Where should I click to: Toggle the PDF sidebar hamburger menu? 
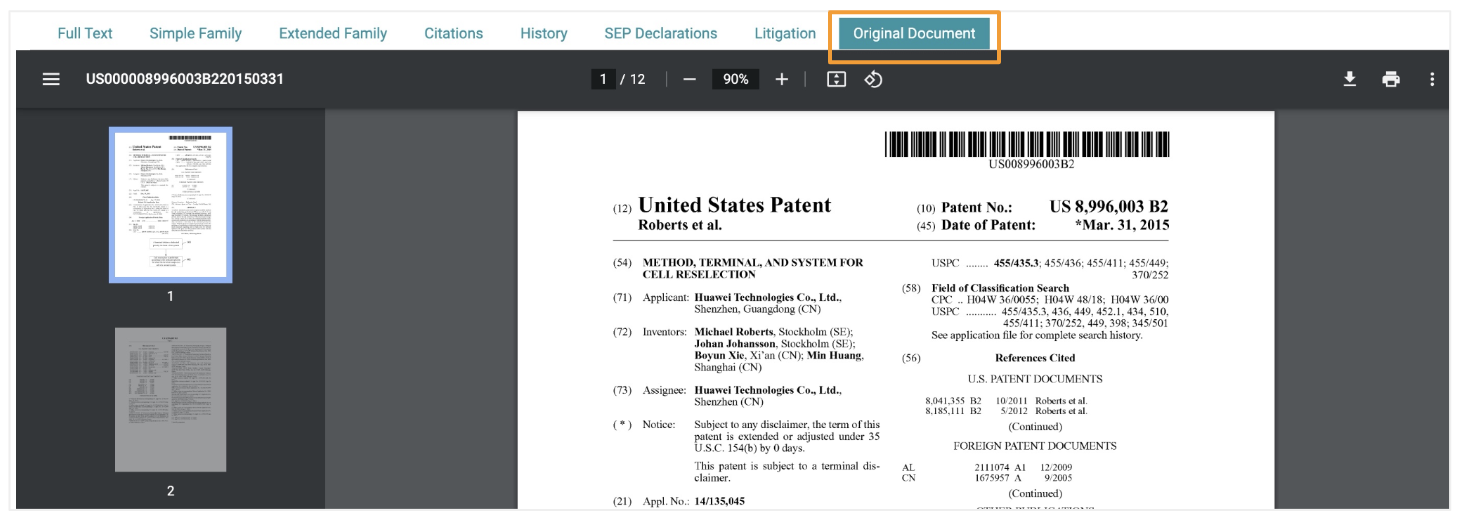pos(51,79)
